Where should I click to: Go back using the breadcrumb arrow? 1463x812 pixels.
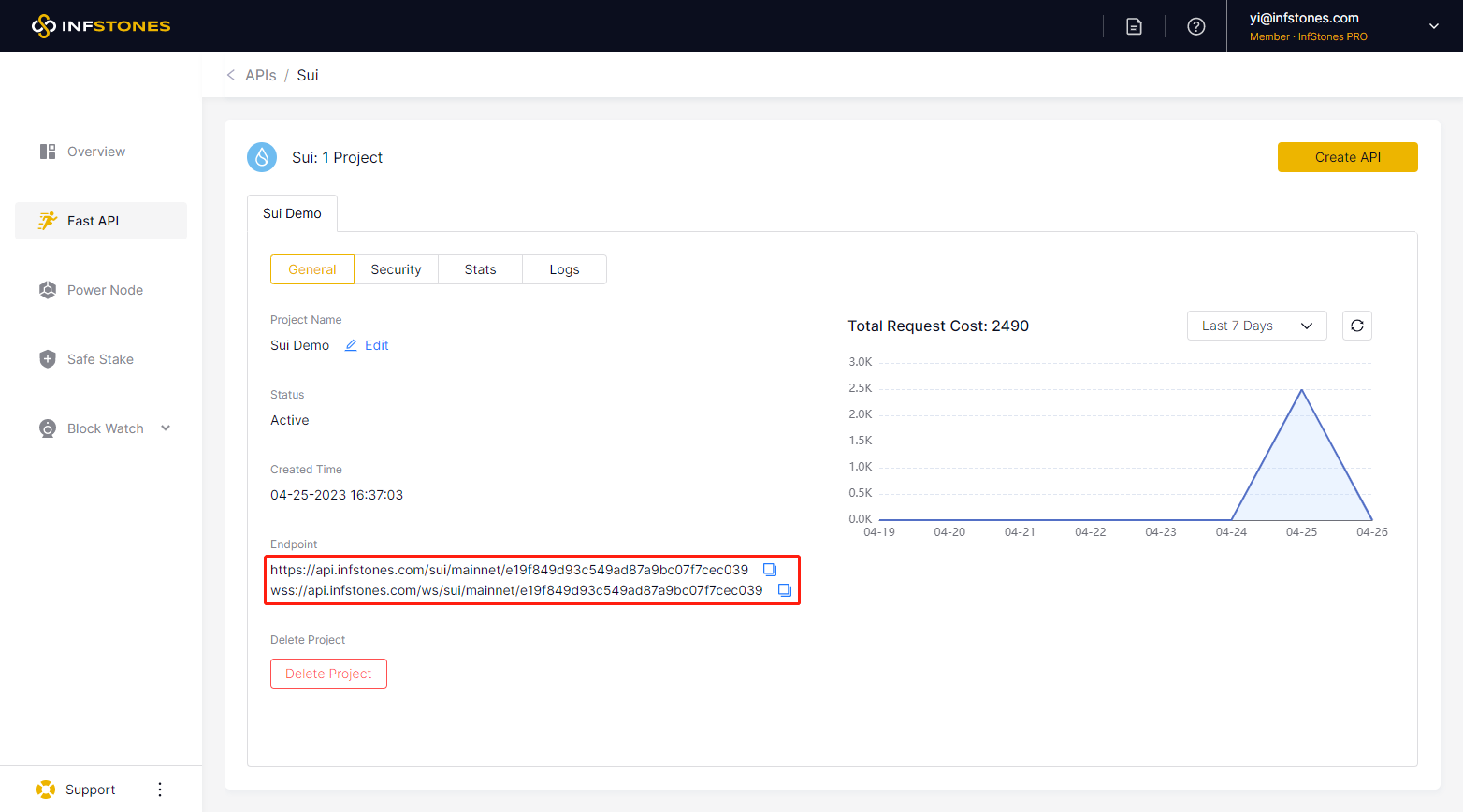click(x=231, y=75)
